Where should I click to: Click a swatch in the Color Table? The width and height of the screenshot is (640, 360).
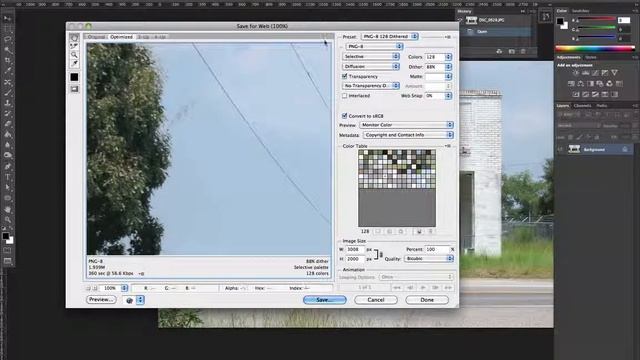tap(397, 169)
